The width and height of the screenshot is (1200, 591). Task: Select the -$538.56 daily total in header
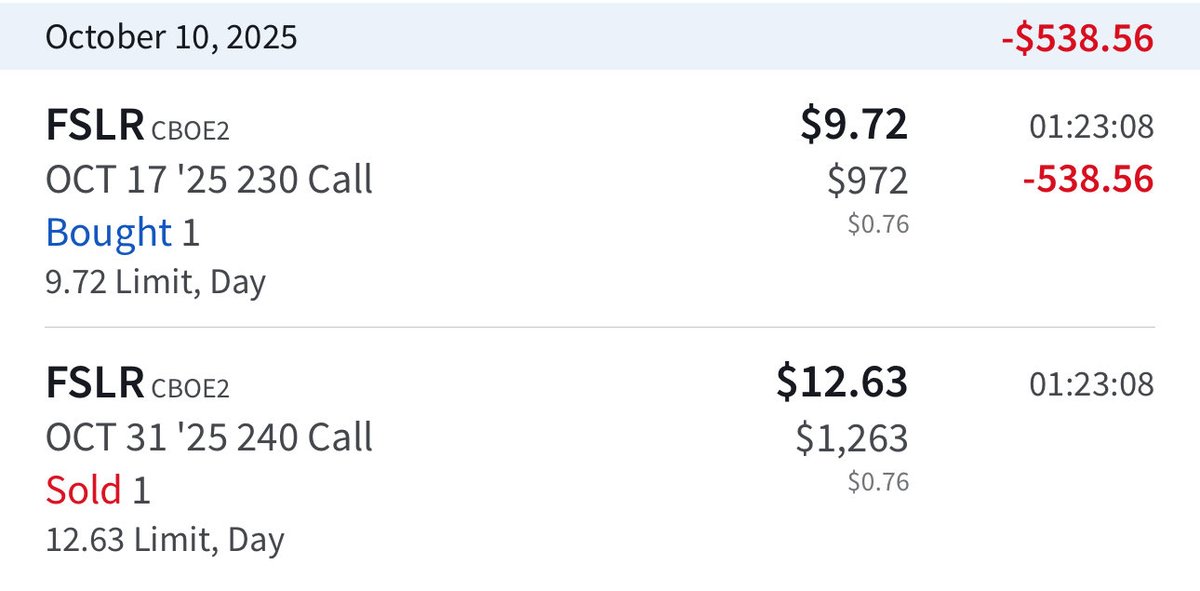coord(1077,38)
